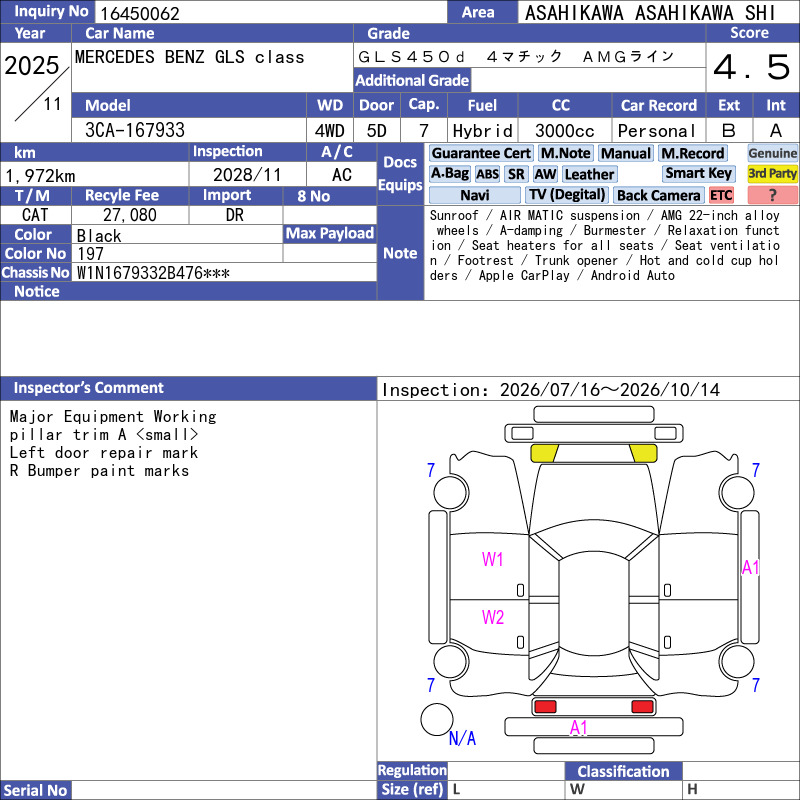Screen dimensions: 800x800
Task: Click the greyed Genuine badge
Action: click(772, 153)
